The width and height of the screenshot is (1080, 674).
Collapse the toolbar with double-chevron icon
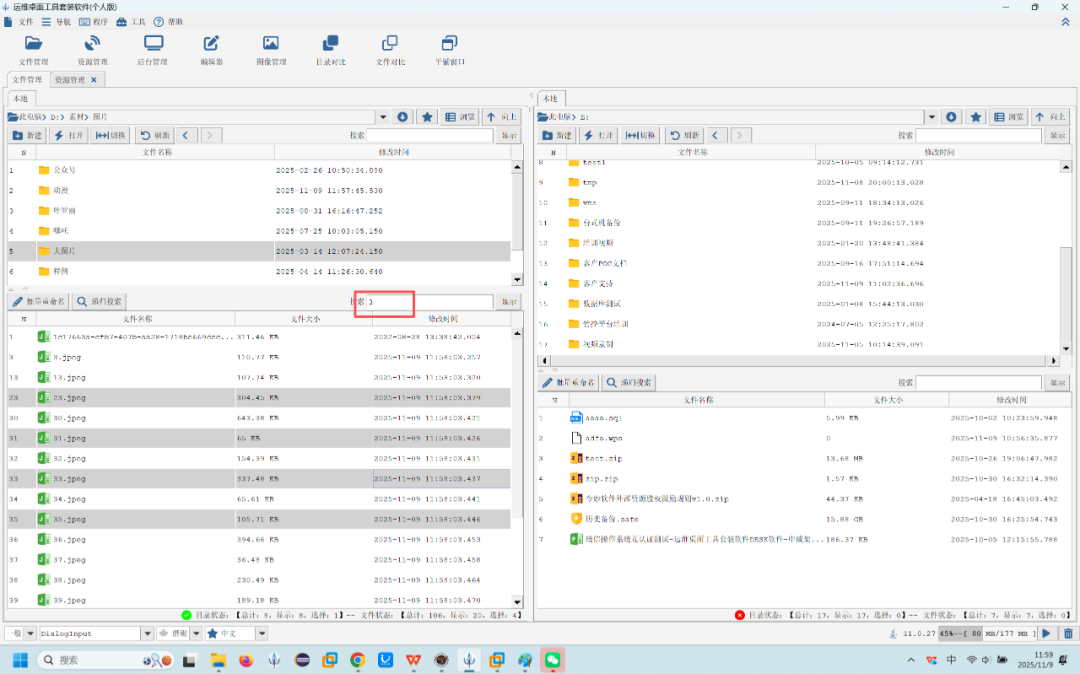[x=1066, y=22]
